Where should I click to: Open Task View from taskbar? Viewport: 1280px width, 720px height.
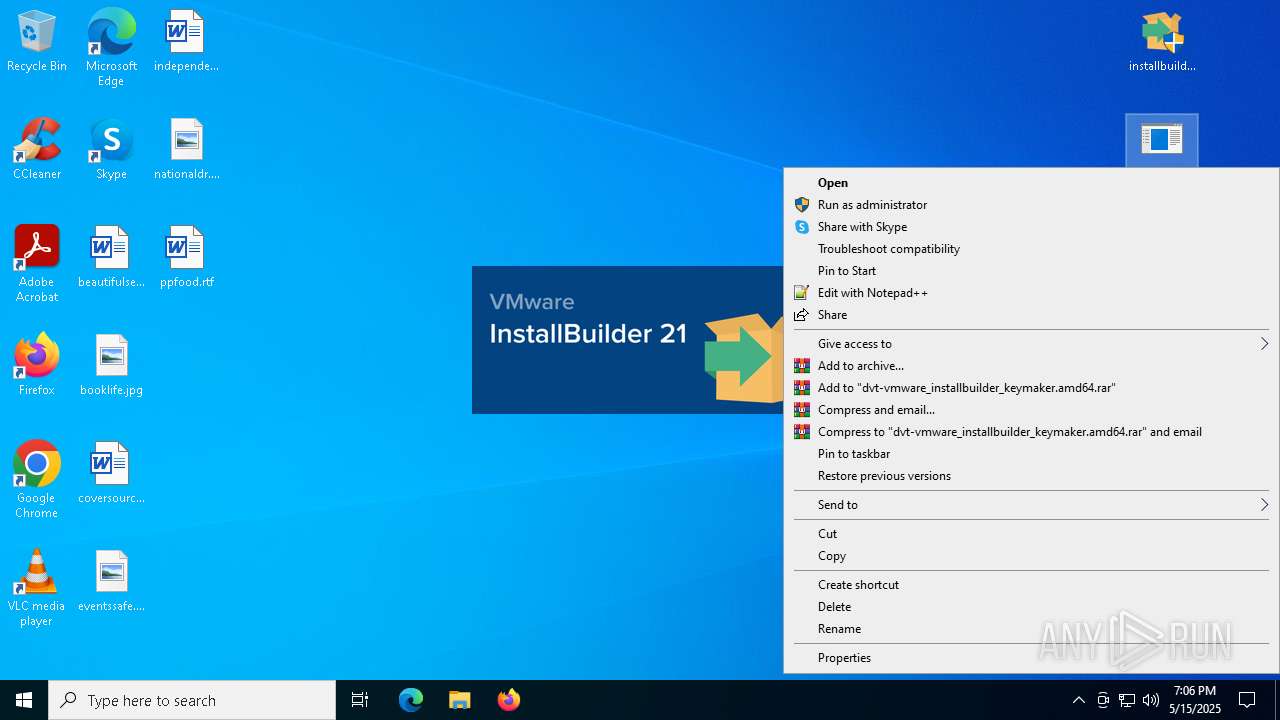[360, 700]
